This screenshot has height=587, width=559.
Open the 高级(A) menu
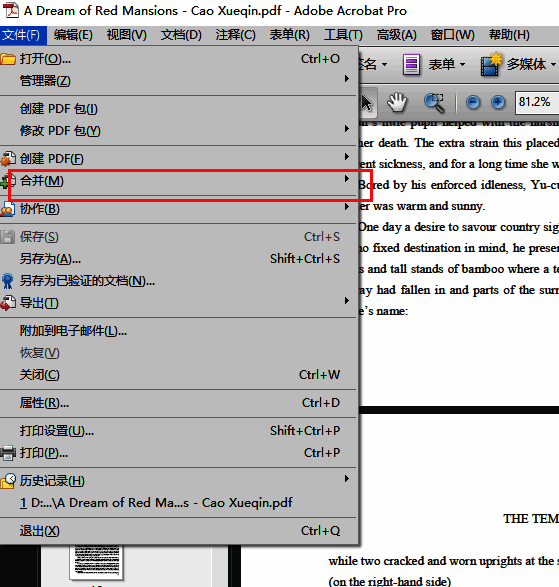point(397,35)
